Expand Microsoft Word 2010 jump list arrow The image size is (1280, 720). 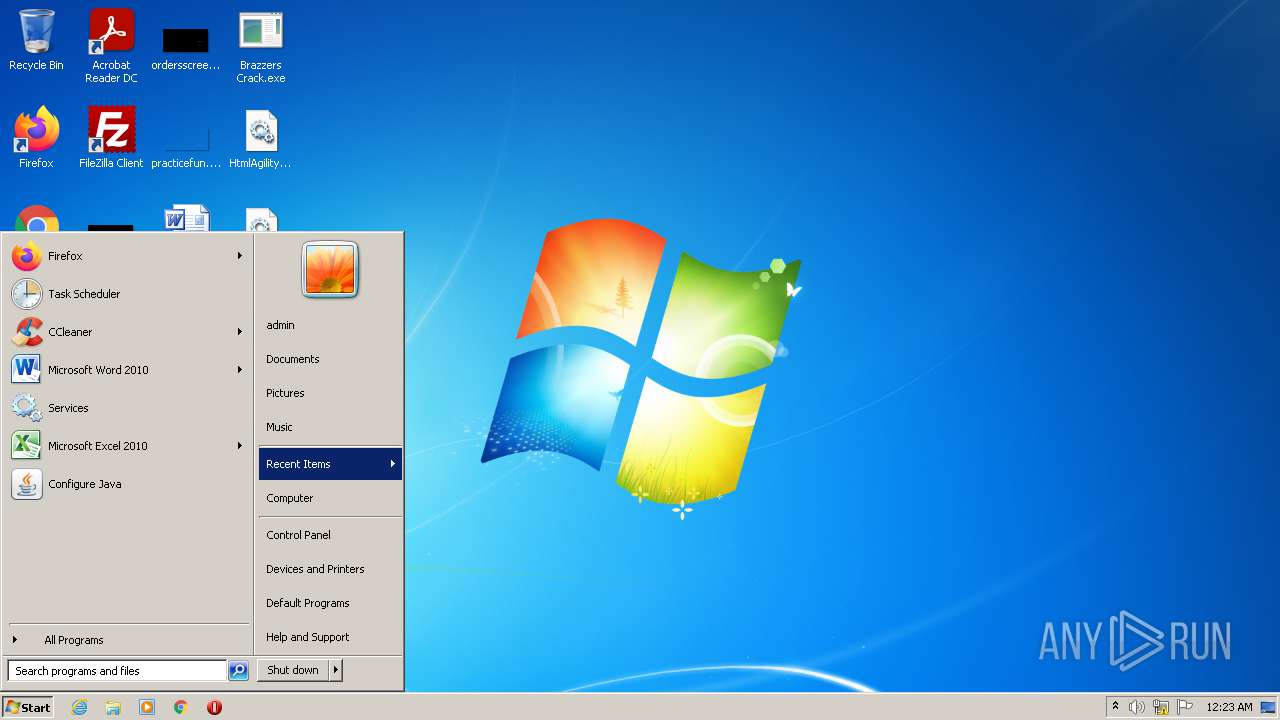(x=240, y=370)
